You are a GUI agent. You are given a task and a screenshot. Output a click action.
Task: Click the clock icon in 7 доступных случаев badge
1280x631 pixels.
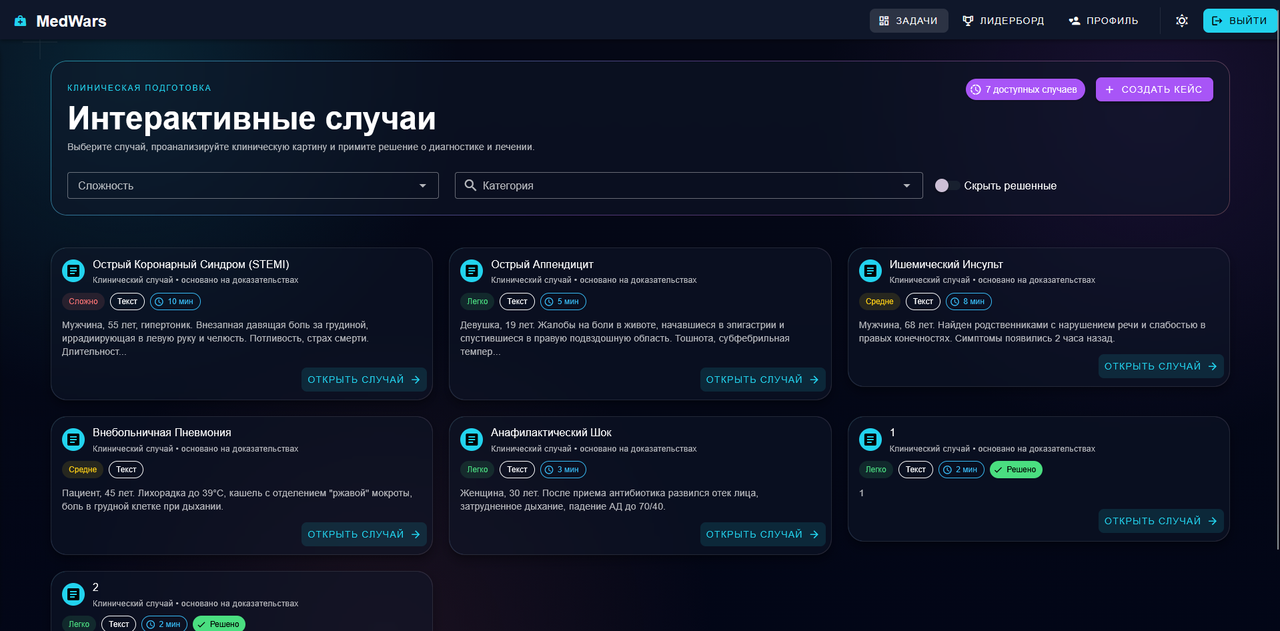click(976, 90)
